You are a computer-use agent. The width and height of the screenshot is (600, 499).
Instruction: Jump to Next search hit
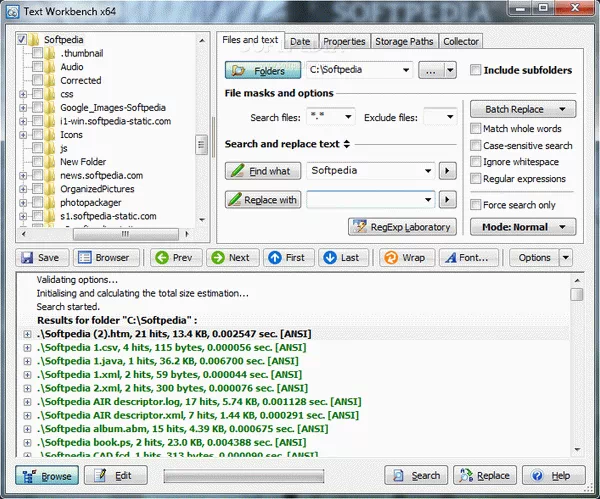(229, 257)
